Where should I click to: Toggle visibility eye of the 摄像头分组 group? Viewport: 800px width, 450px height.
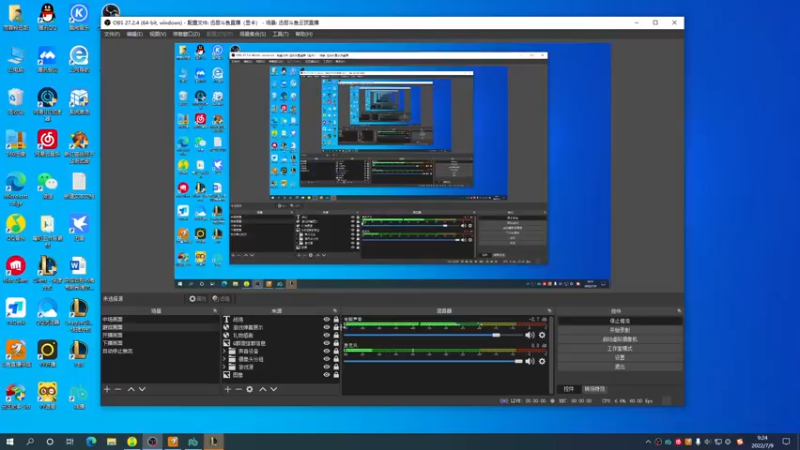point(327,359)
